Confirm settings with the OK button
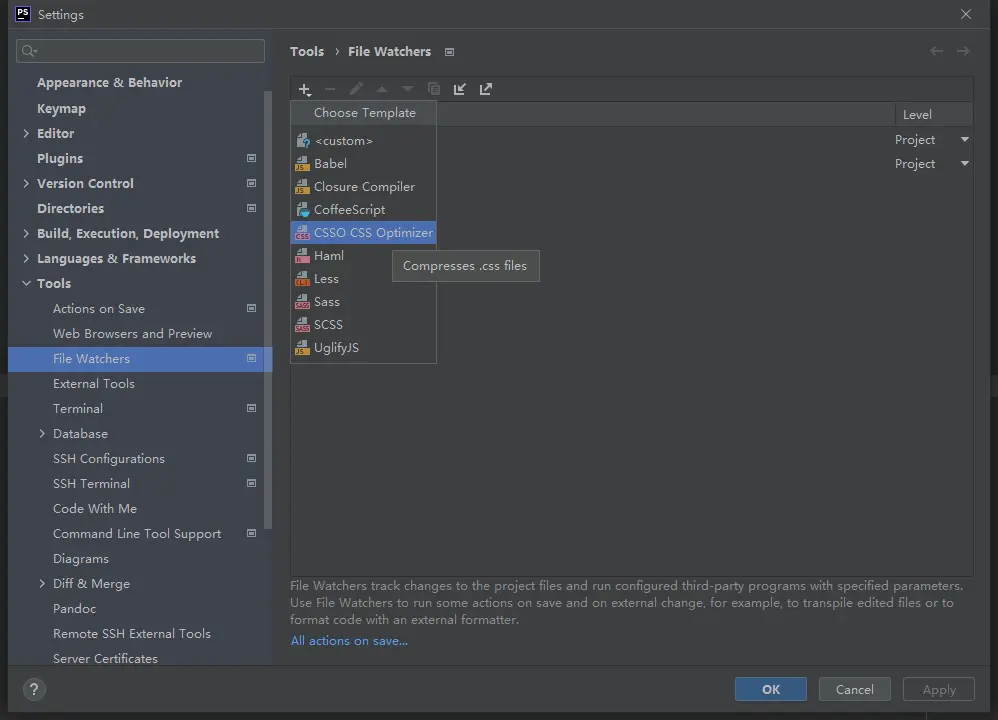This screenshot has height=720, width=998. 771,689
